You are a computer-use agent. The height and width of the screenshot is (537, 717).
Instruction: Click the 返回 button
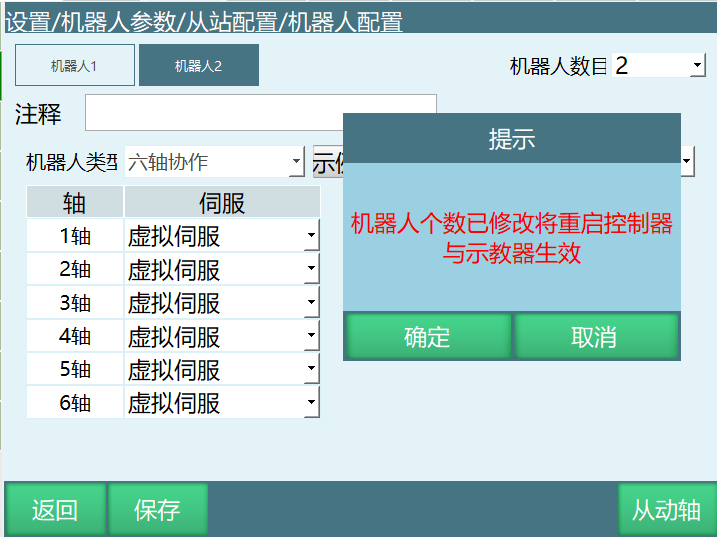point(55,509)
